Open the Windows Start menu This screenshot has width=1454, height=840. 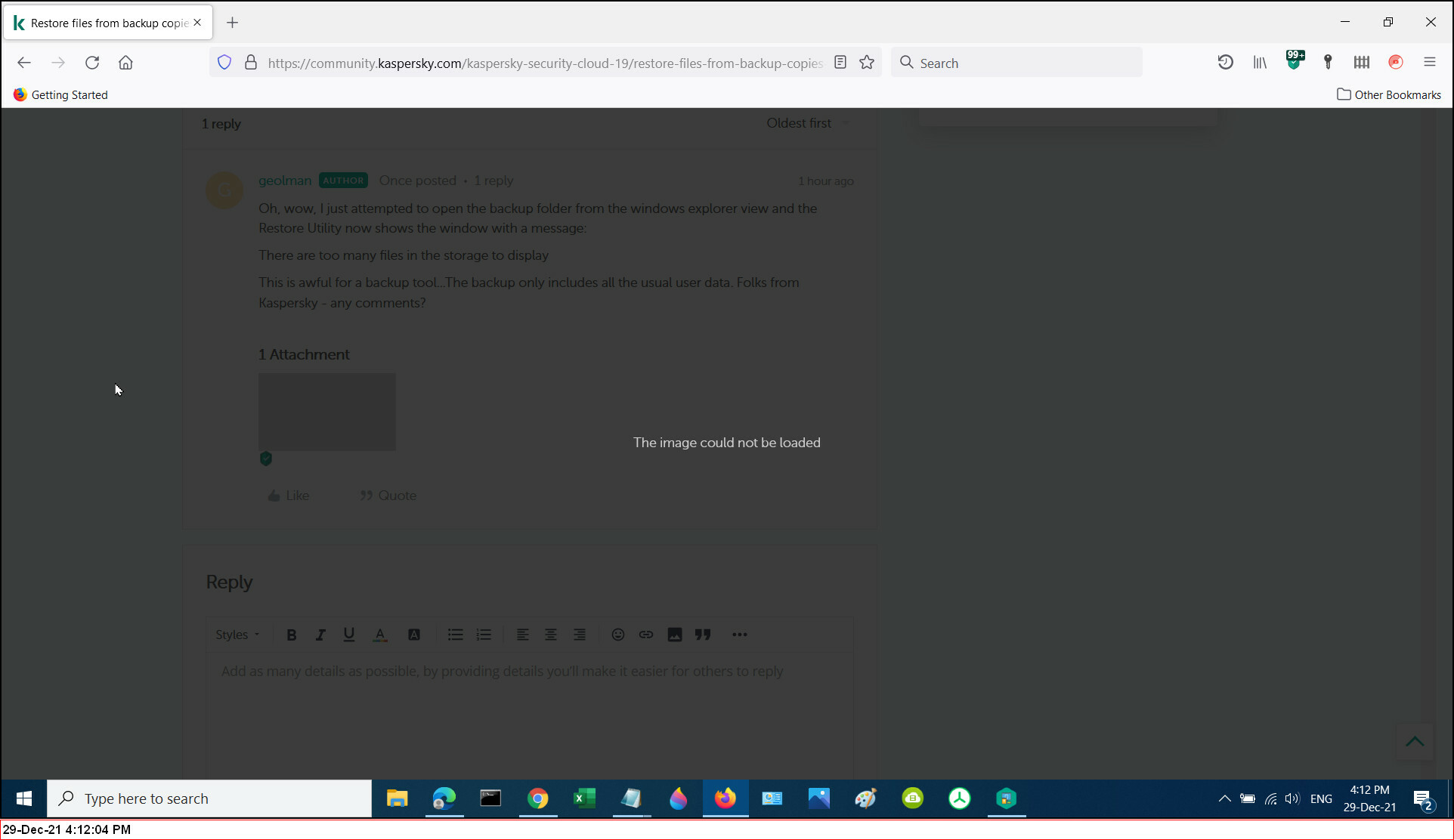[24, 798]
